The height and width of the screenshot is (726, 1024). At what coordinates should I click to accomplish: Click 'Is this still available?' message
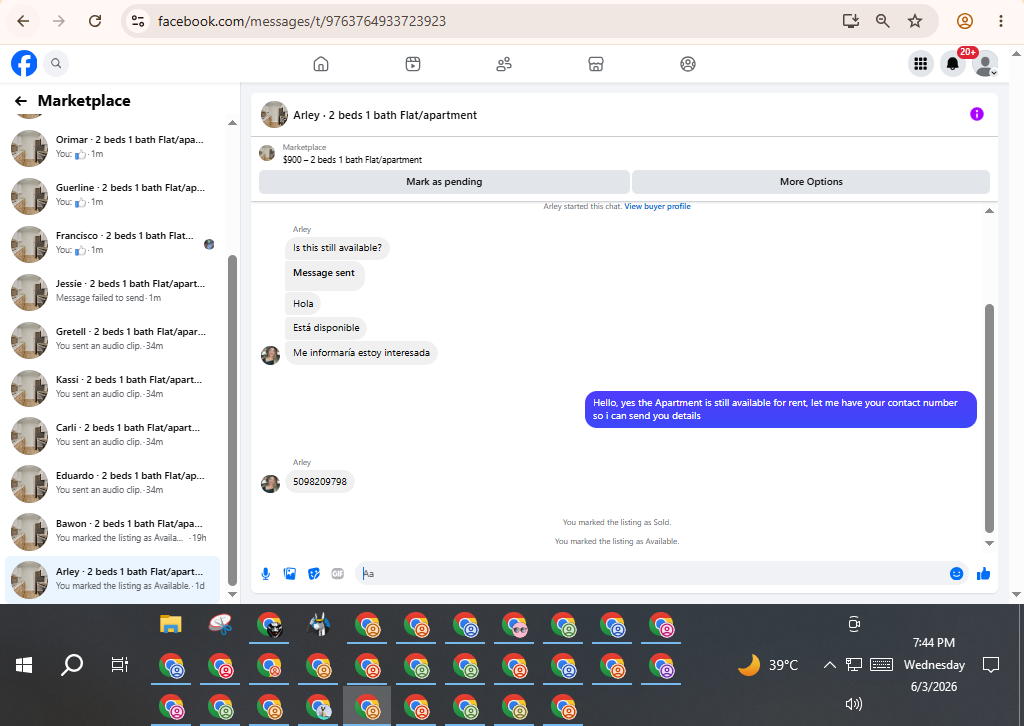pyautogui.click(x=337, y=248)
